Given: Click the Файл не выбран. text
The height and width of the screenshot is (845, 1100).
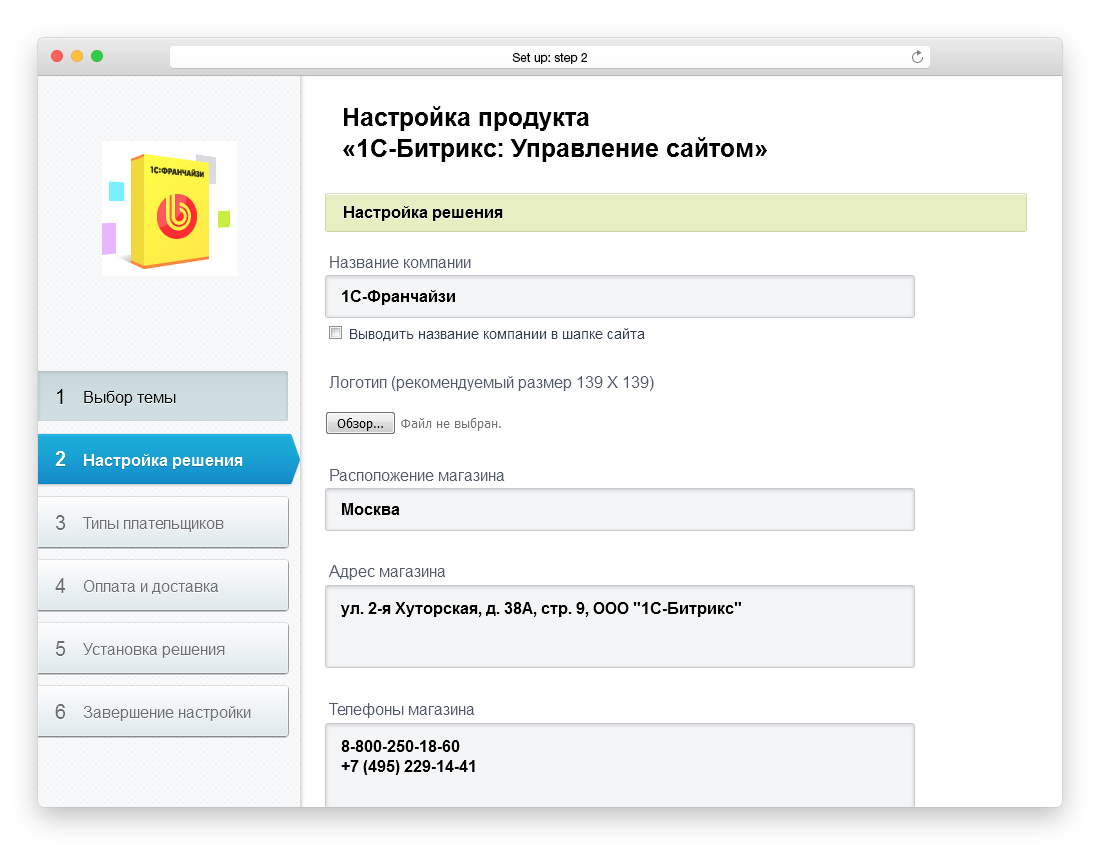Looking at the screenshot, I should pos(450,424).
